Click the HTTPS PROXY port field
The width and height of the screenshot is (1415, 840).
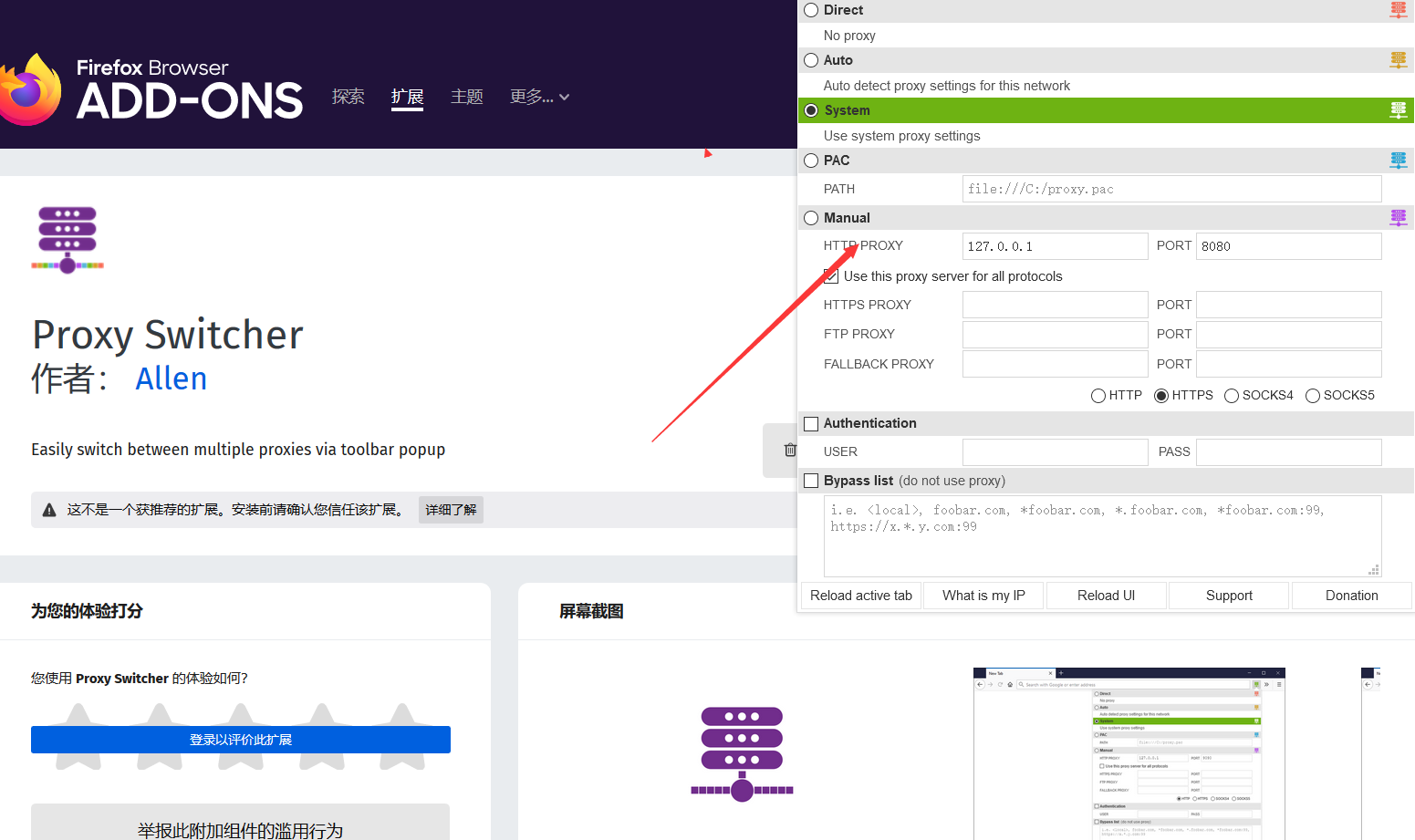pyautogui.click(x=1289, y=305)
